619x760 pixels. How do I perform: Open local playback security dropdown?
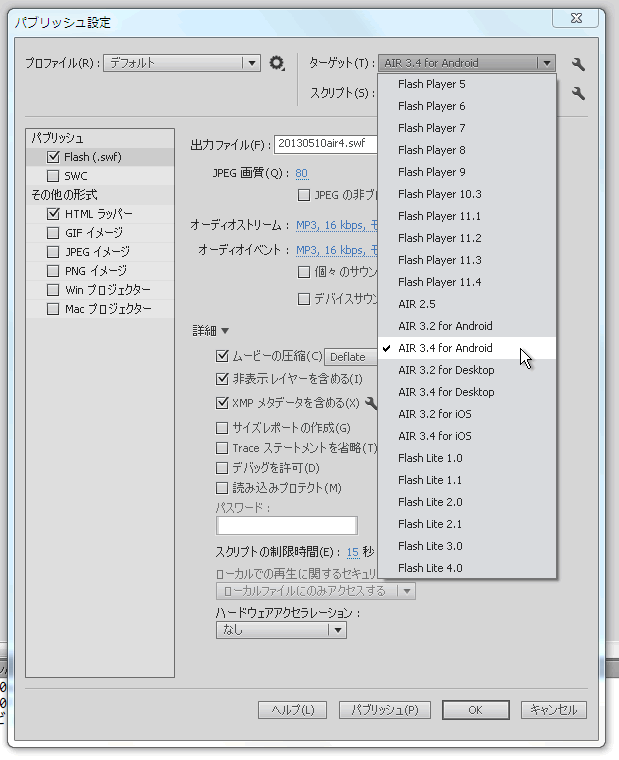[x=316, y=591]
